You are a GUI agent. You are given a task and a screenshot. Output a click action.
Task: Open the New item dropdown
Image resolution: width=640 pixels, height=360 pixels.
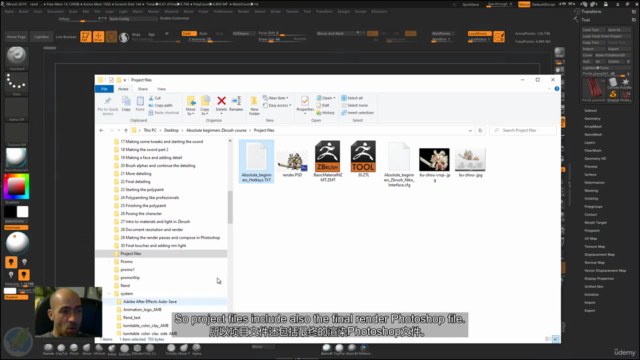tap(276, 98)
